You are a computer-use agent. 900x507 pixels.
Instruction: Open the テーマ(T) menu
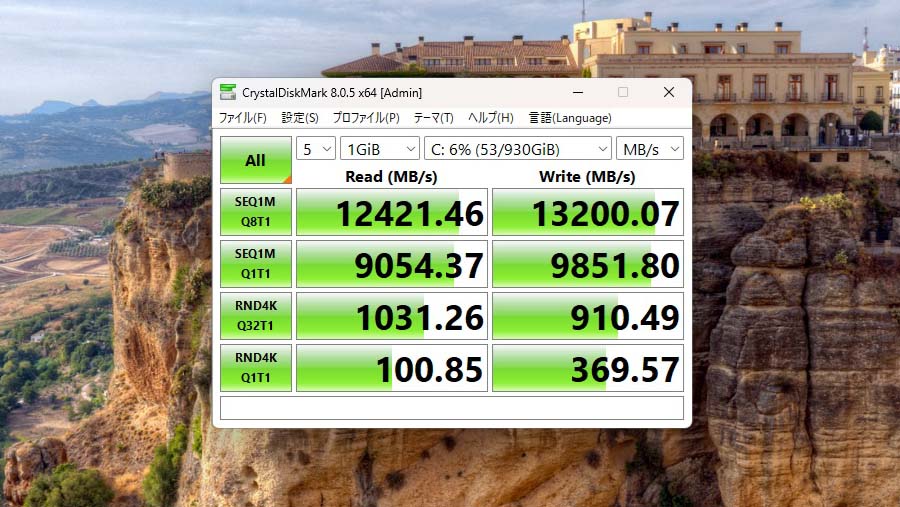pos(433,118)
